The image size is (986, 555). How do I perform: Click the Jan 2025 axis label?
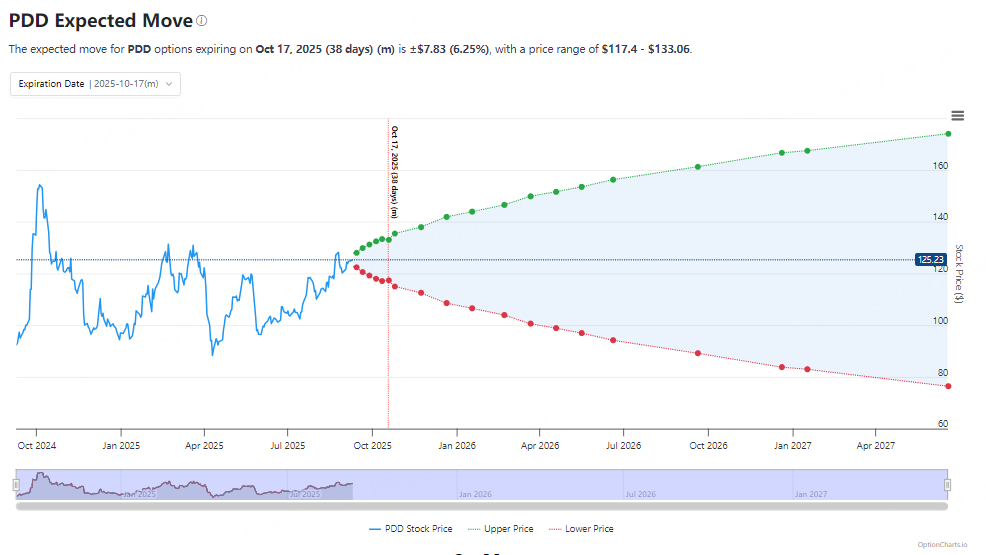point(121,446)
